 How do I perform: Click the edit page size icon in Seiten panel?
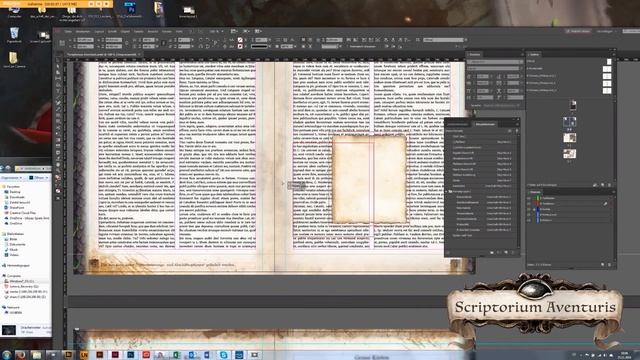(595, 185)
